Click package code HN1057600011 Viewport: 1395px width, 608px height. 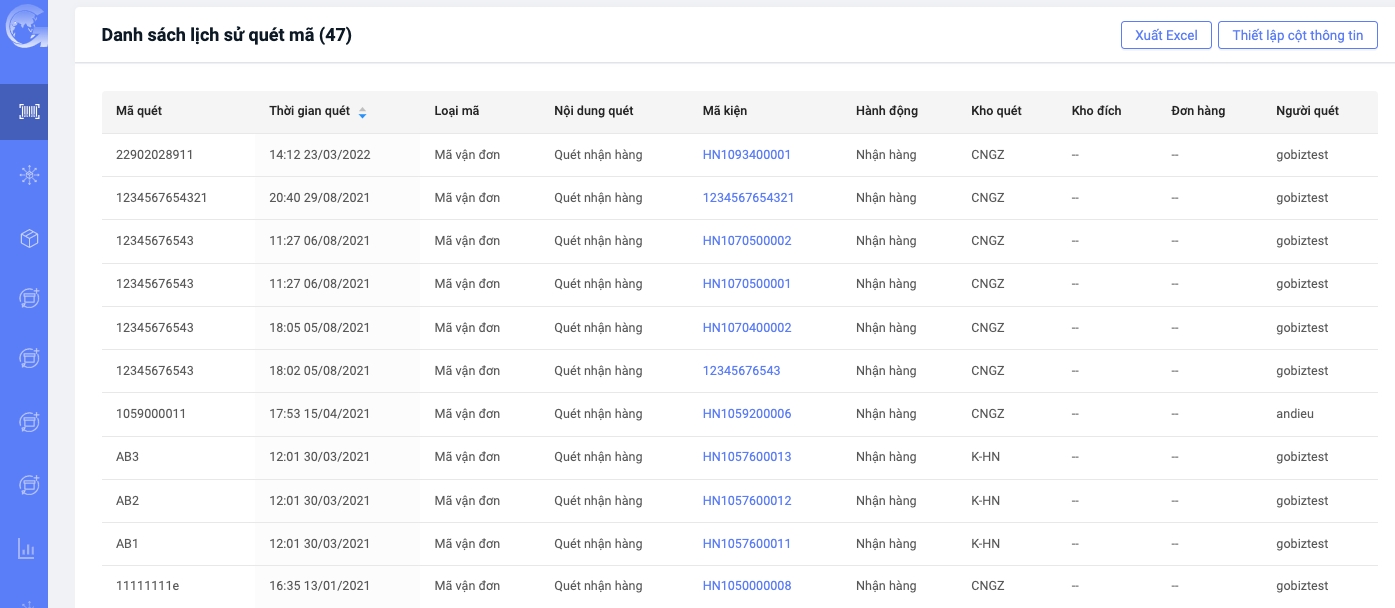pos(746,544)
